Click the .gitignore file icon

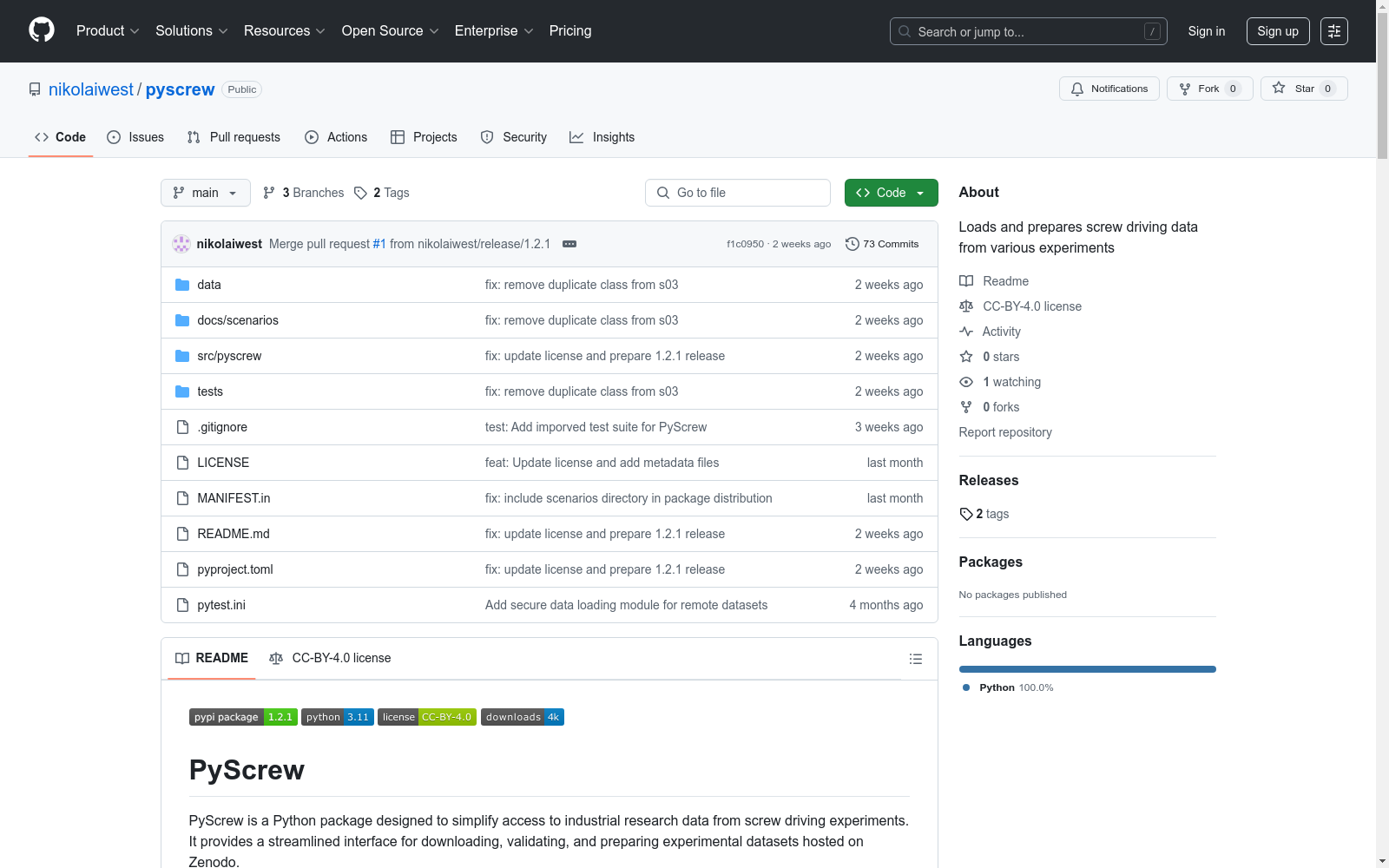[x=182, y=427]
